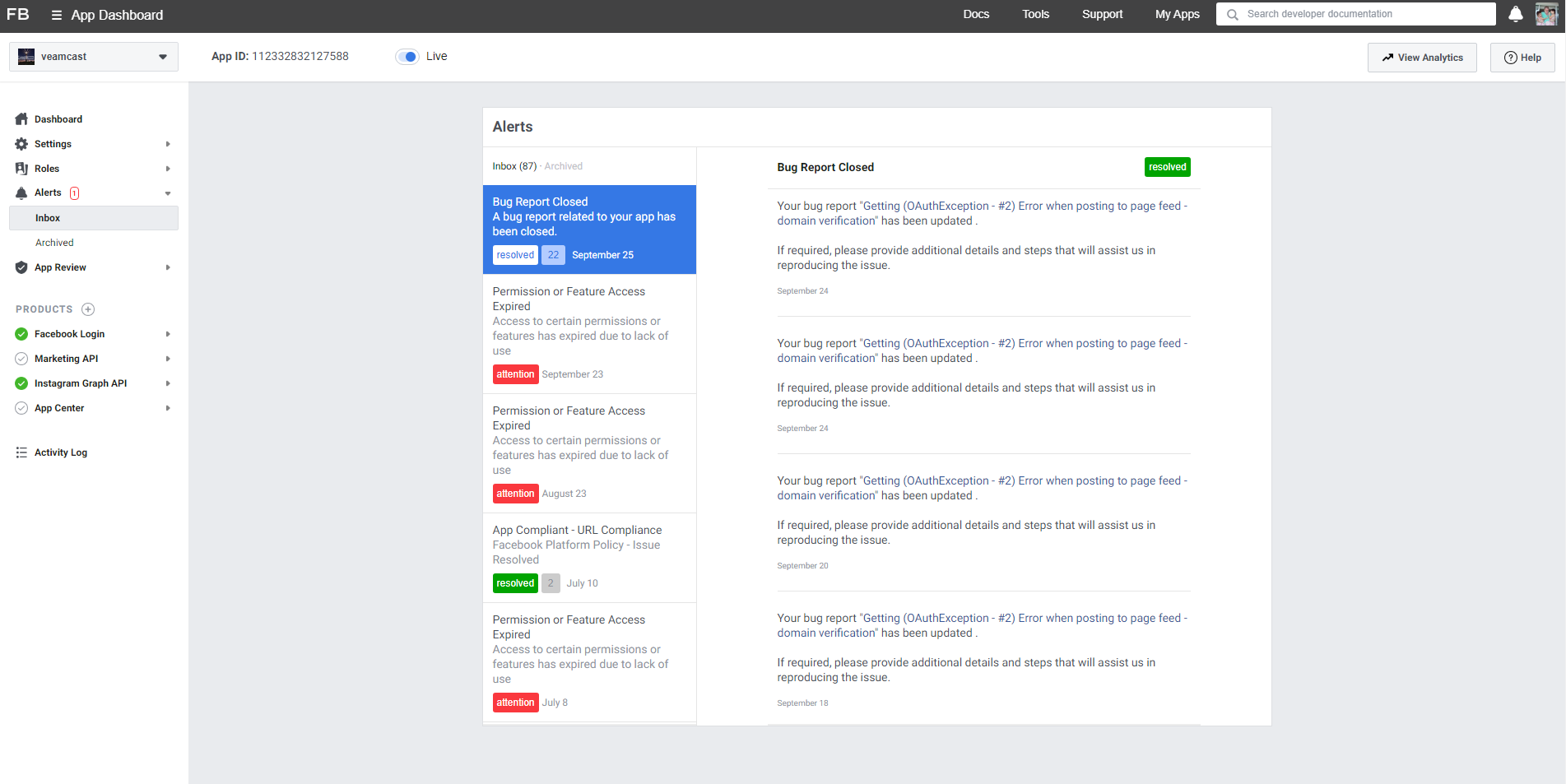This screenshot has height=784, width=1566.
Task: Click the Help button
Action: 1522,58
